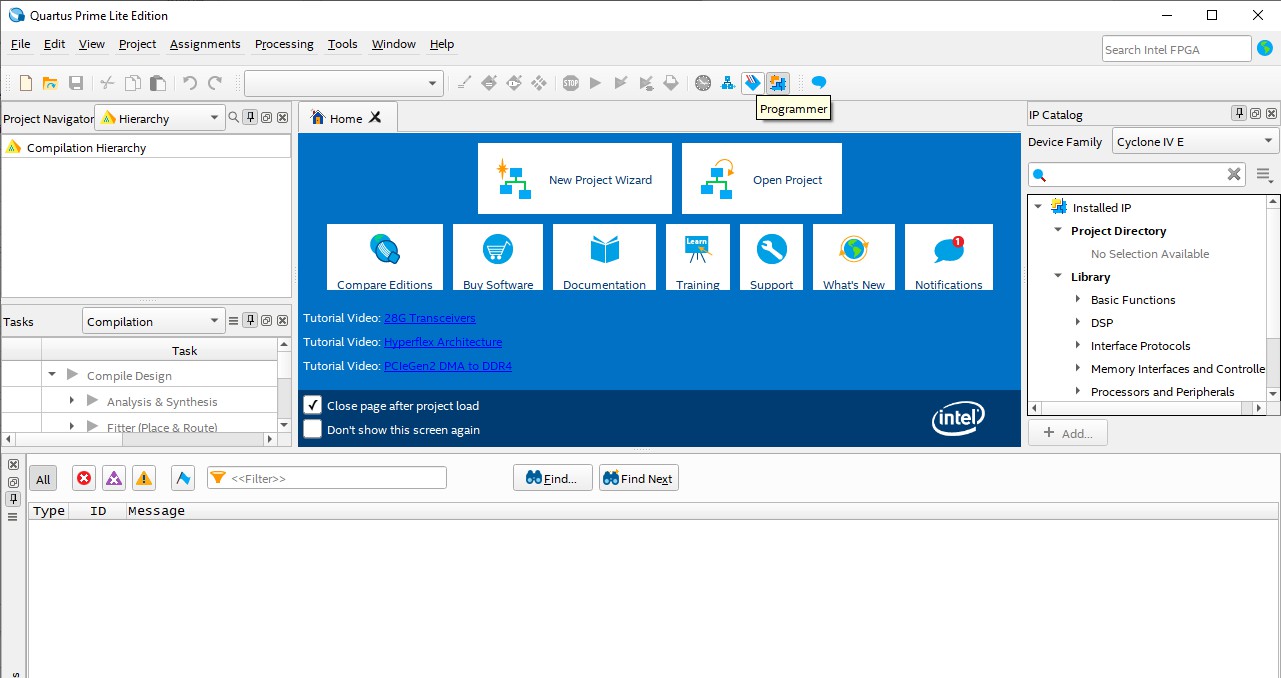Viewport: 1281px width, 678px height.
Task: Click the Redo arrow icon
Action: (215, 83)
